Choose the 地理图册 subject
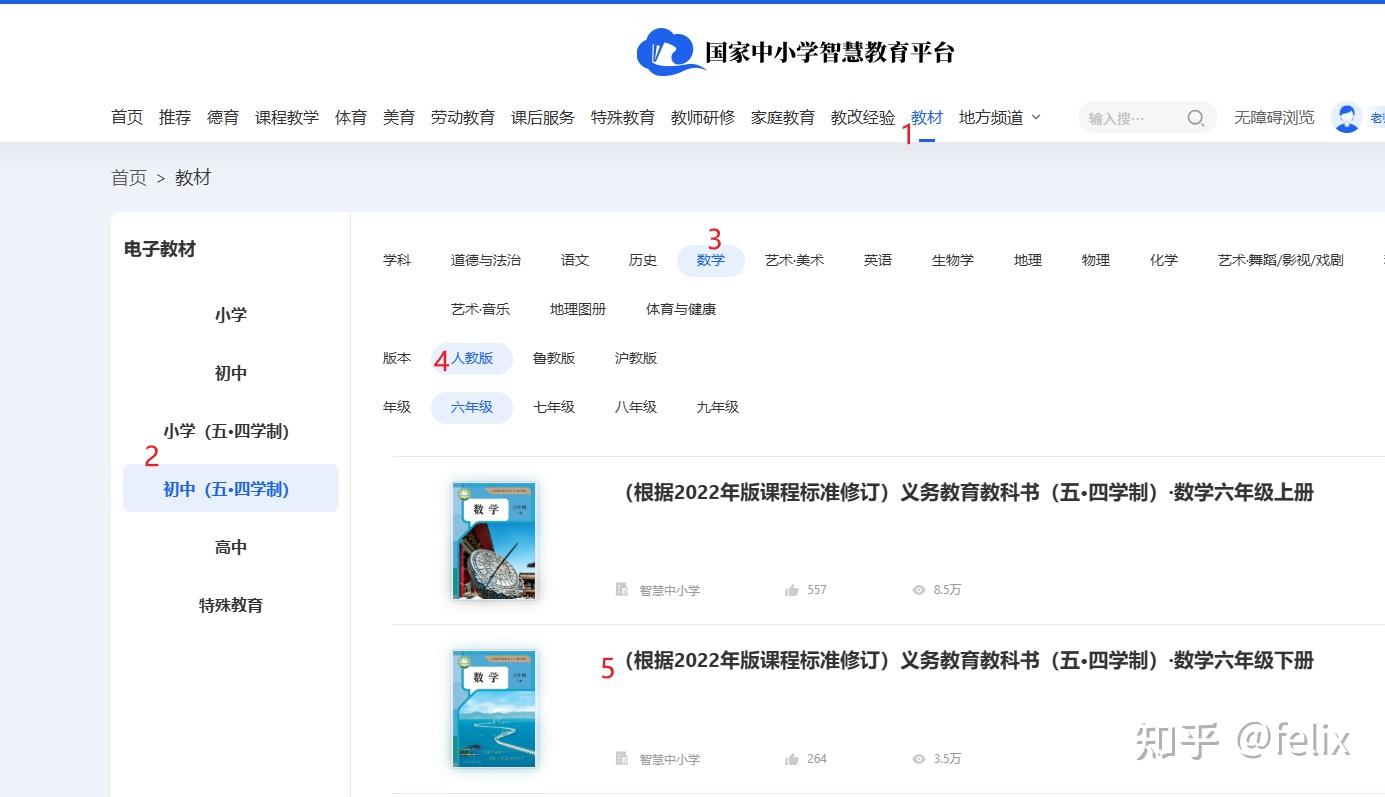The height and width of the screenshot is (797, 1385). (578, 309)
